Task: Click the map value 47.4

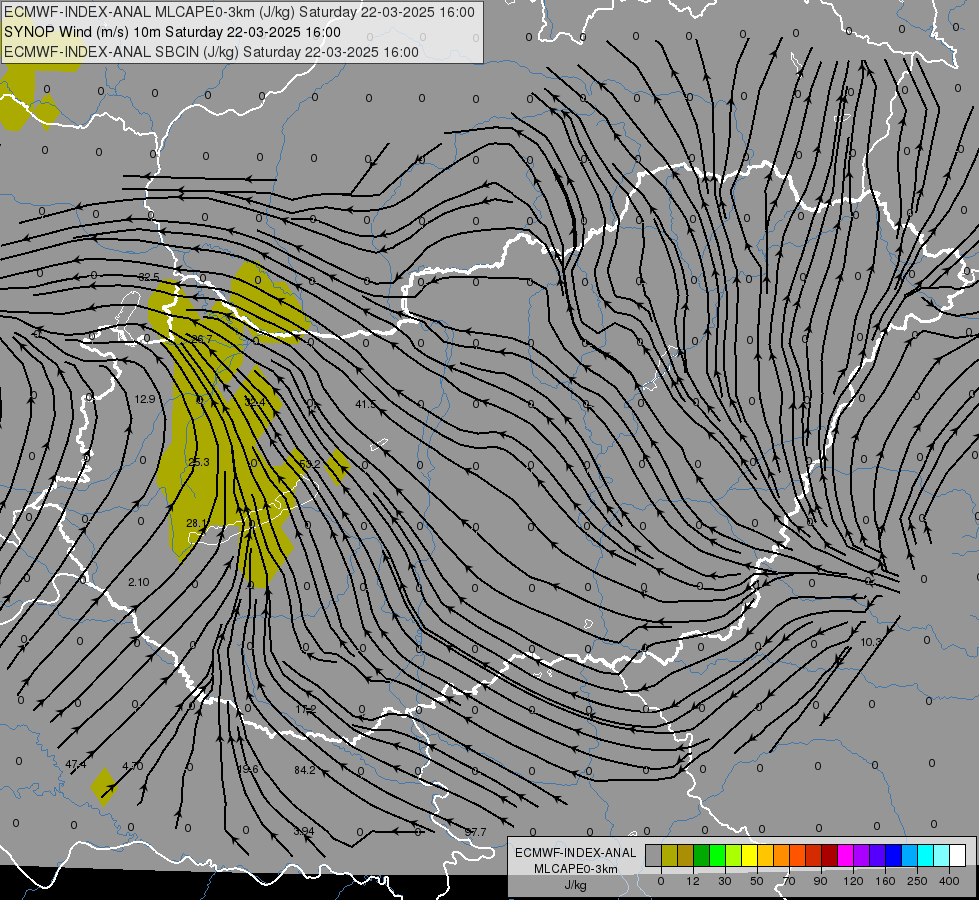Action: pyautogui.click(x=76, y=764)
